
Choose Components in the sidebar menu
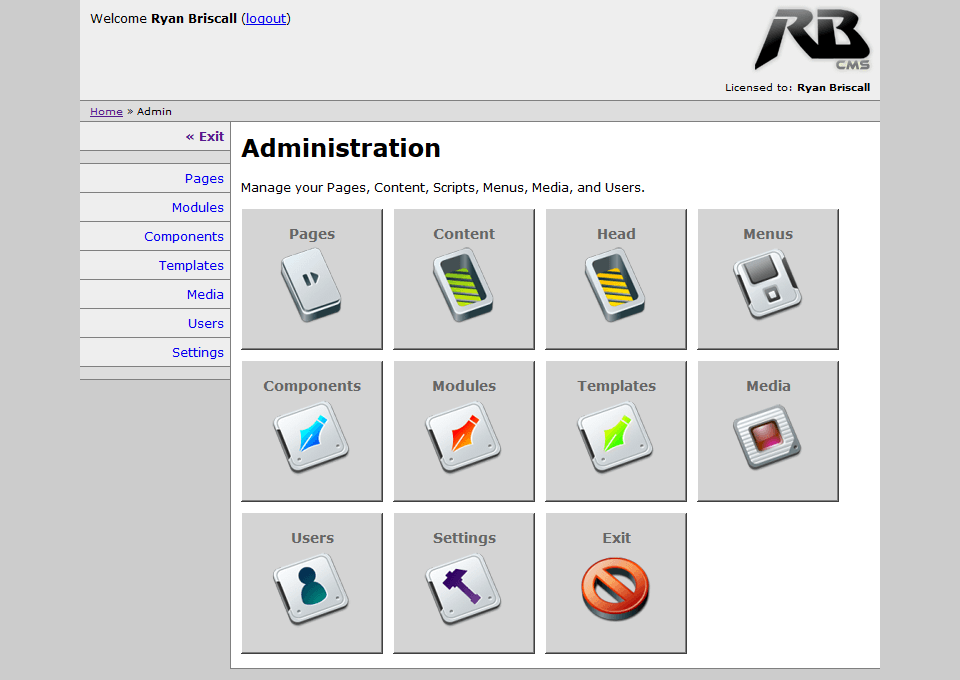tap(184, 236)
